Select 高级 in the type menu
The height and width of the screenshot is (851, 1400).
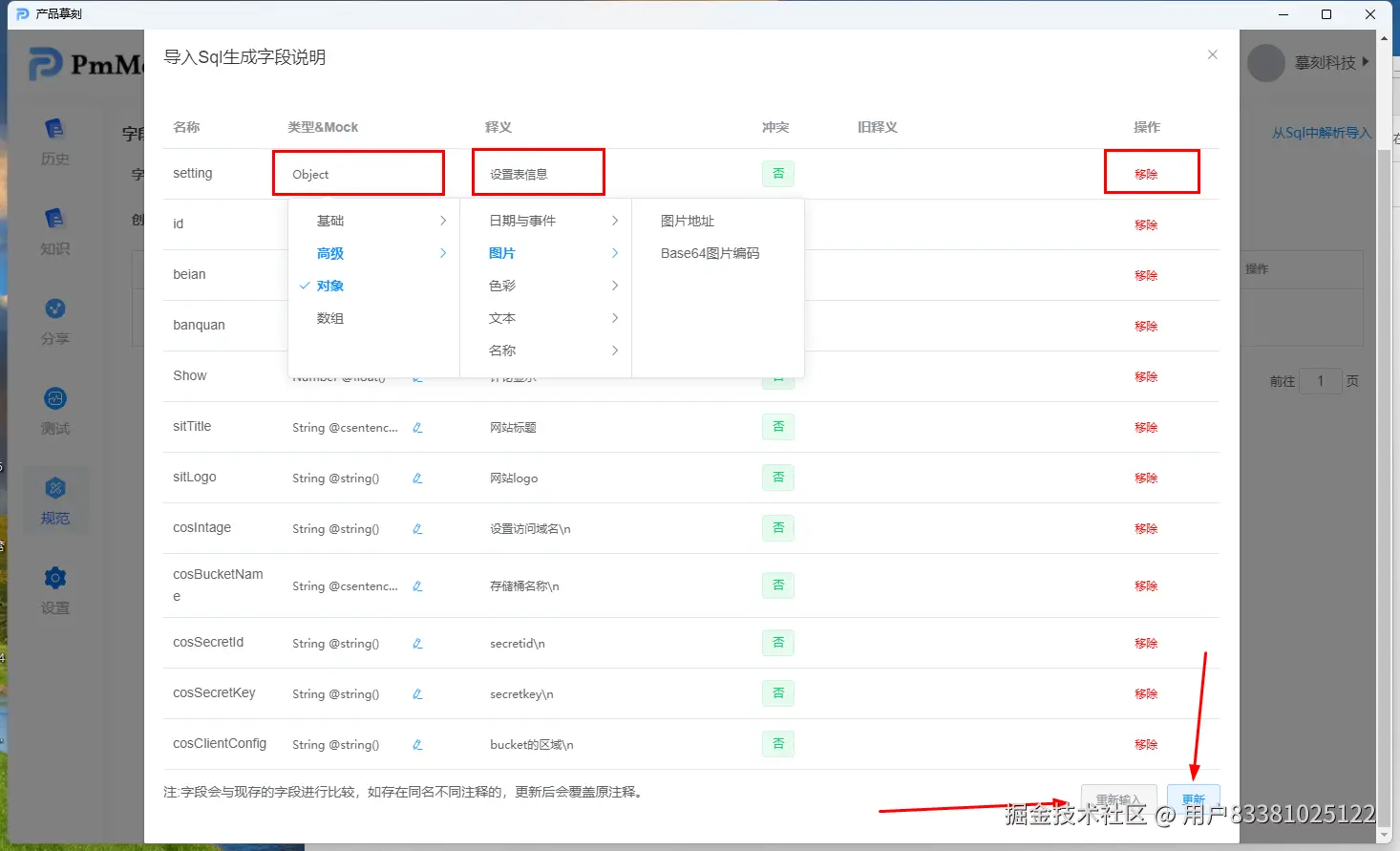(373, 253)
